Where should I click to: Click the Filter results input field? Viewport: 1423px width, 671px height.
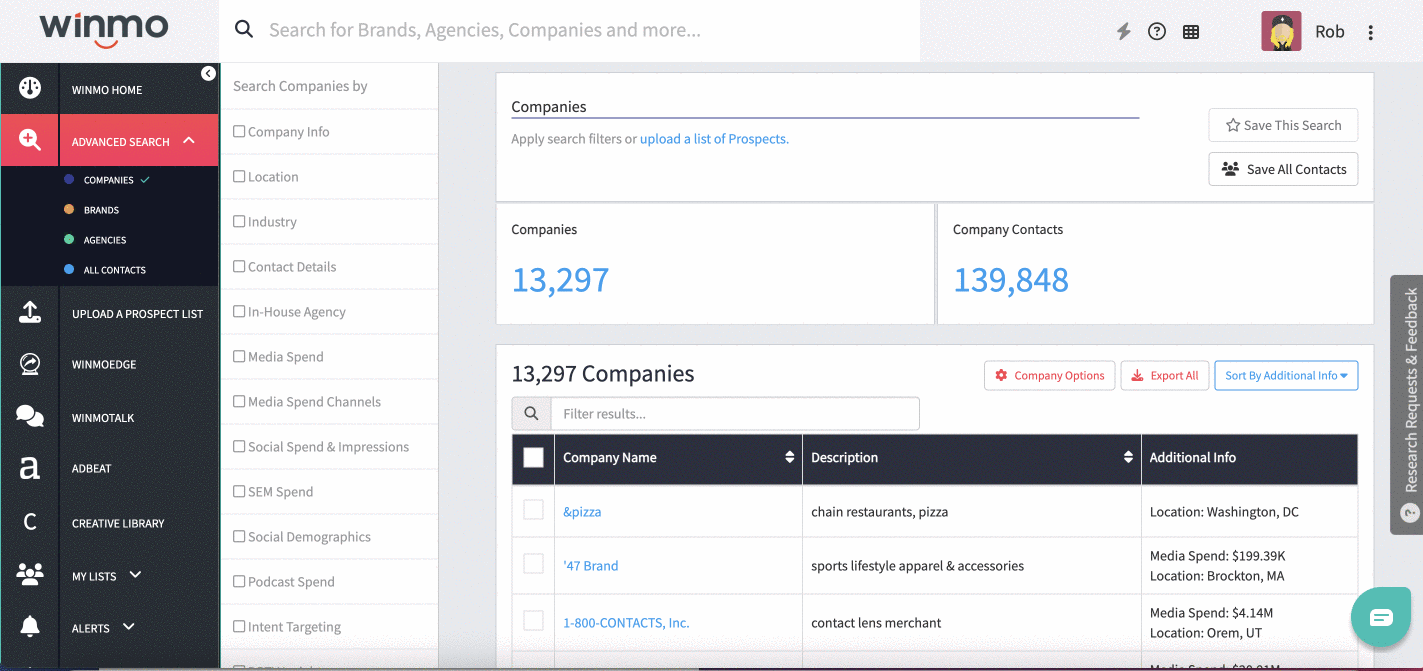735,413
